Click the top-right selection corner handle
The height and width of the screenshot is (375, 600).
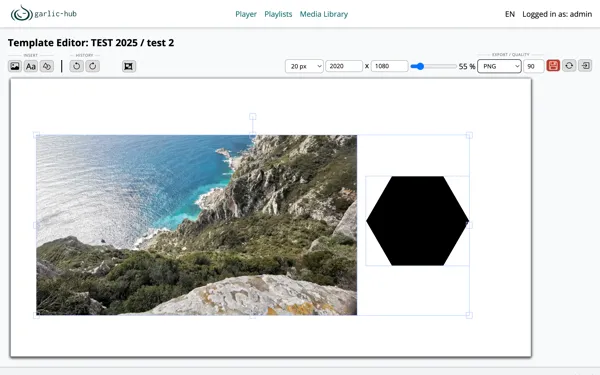469,135
